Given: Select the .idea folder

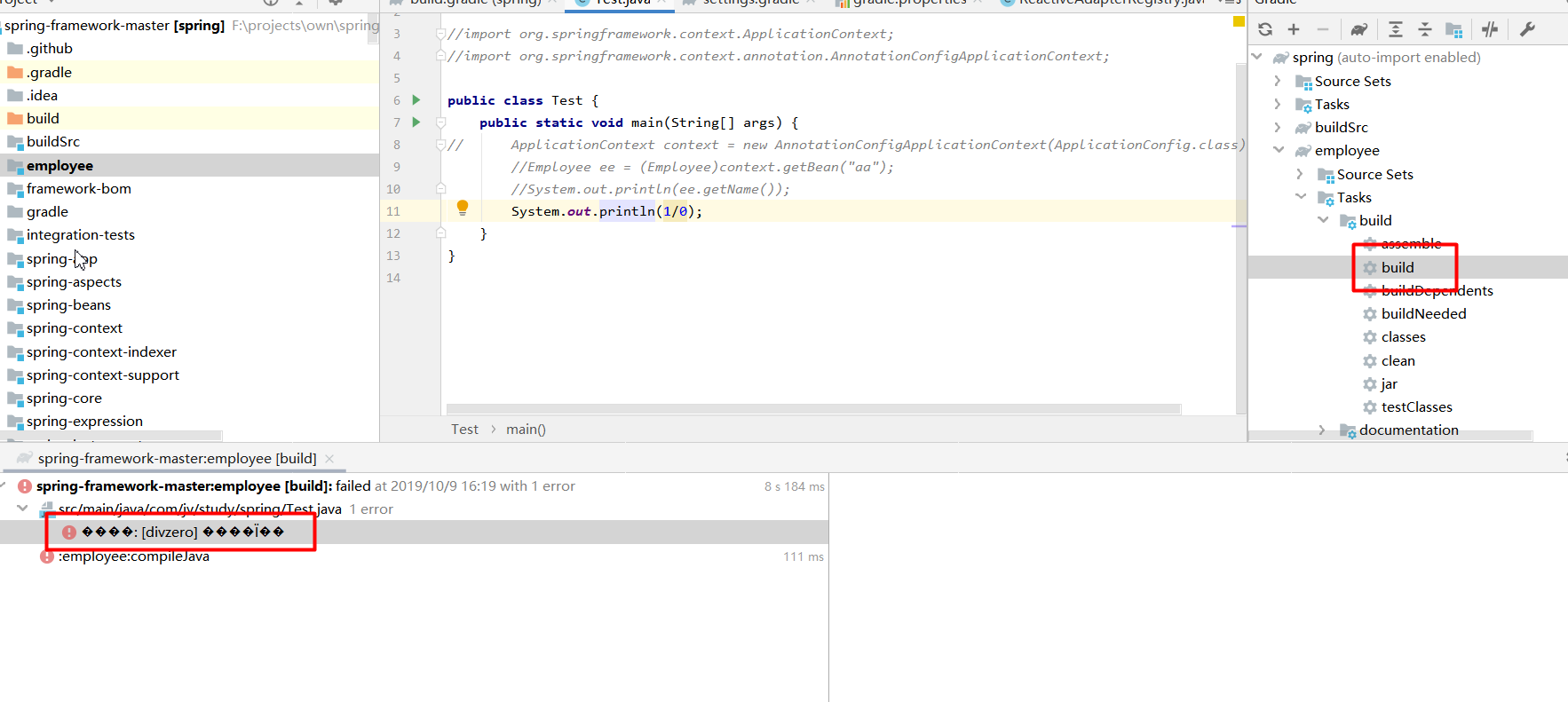Looking at the screenshot, I should (42, 95).
